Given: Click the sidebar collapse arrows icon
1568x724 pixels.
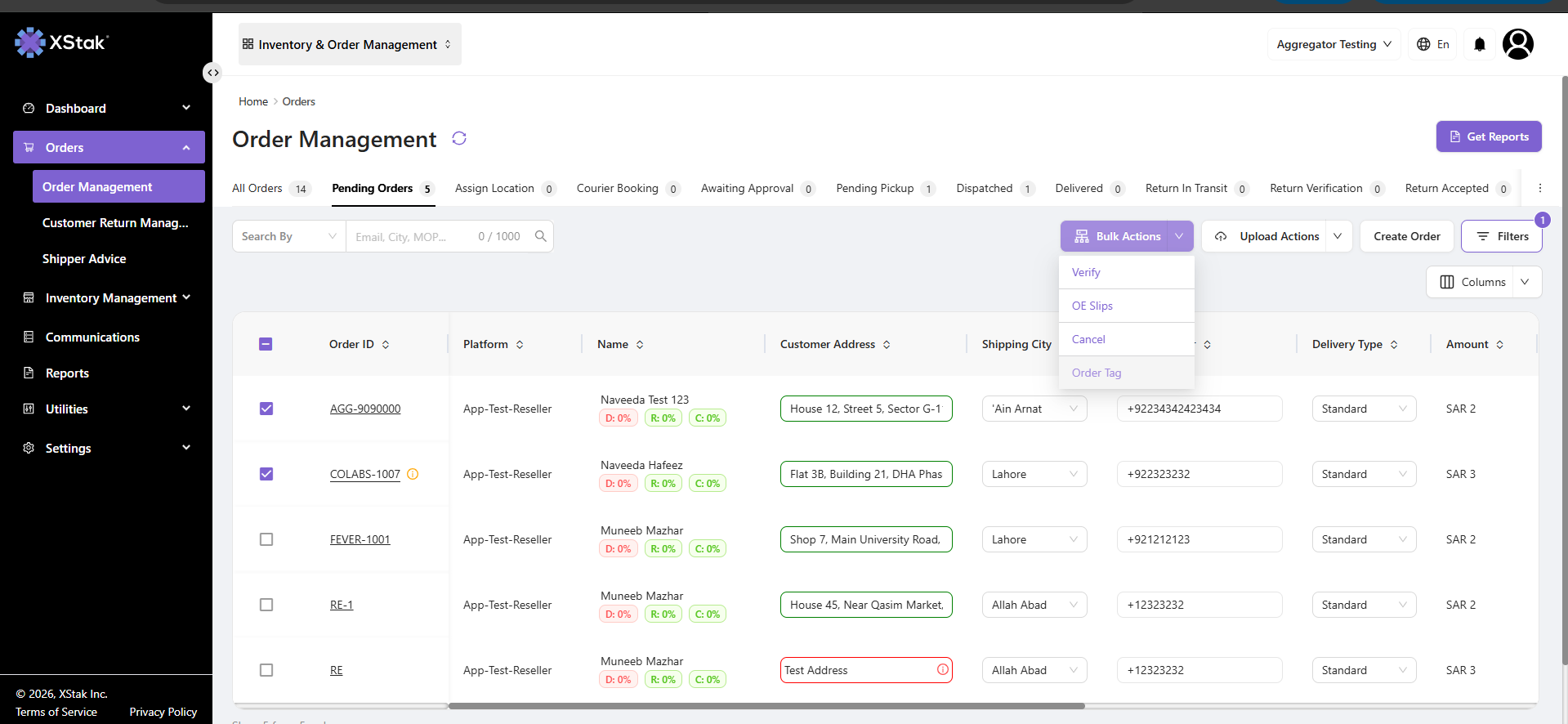Looking at the screenshot, I should pos(212,73).
